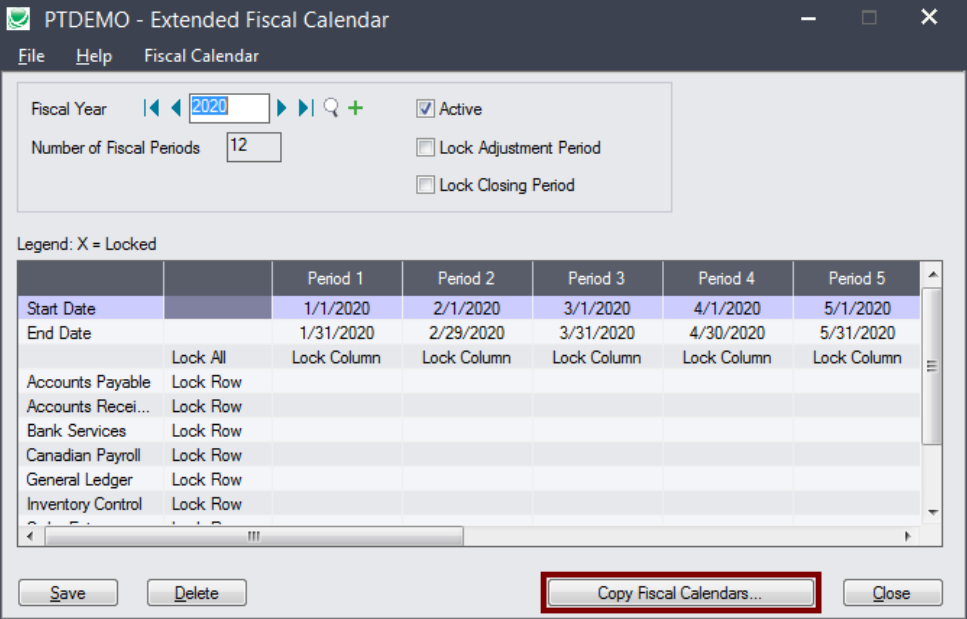The image size is (967, 619).
Task: Select Accounts Payable row label
Action: coord(91,382)
